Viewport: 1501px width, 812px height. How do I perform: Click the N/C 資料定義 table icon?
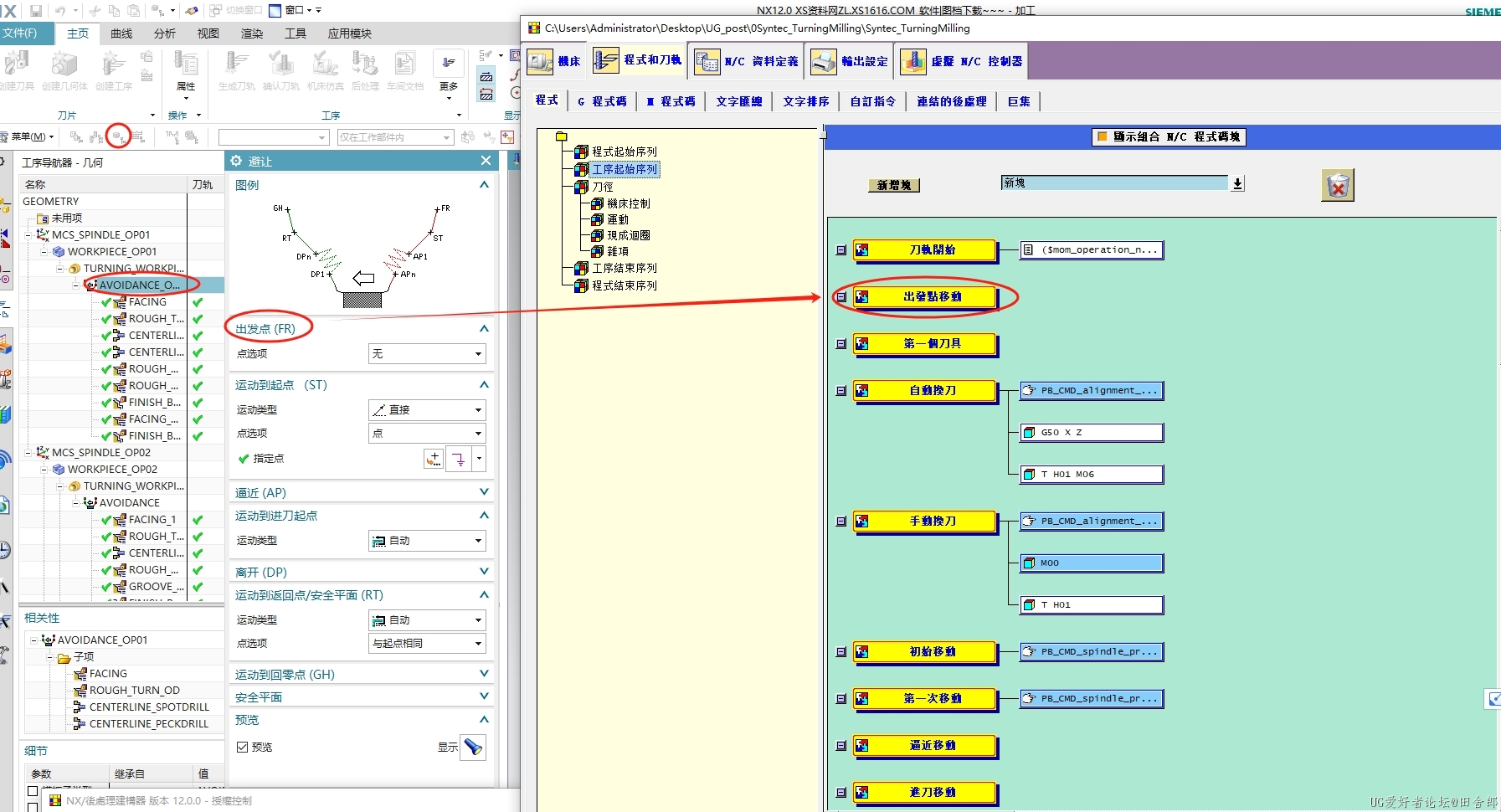point(707,61)
